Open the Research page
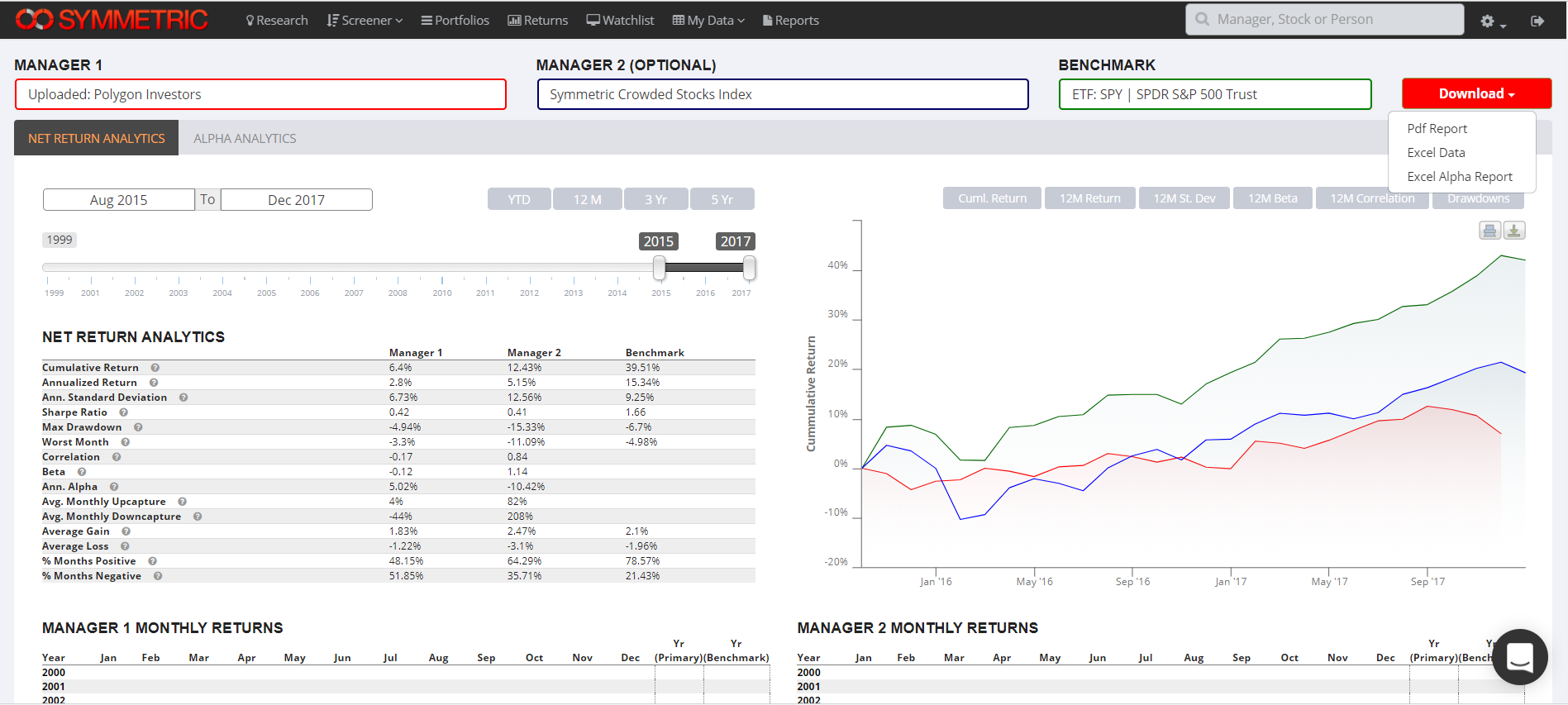The width and height of the screenshot is (1568, 705). click(277, 21)
